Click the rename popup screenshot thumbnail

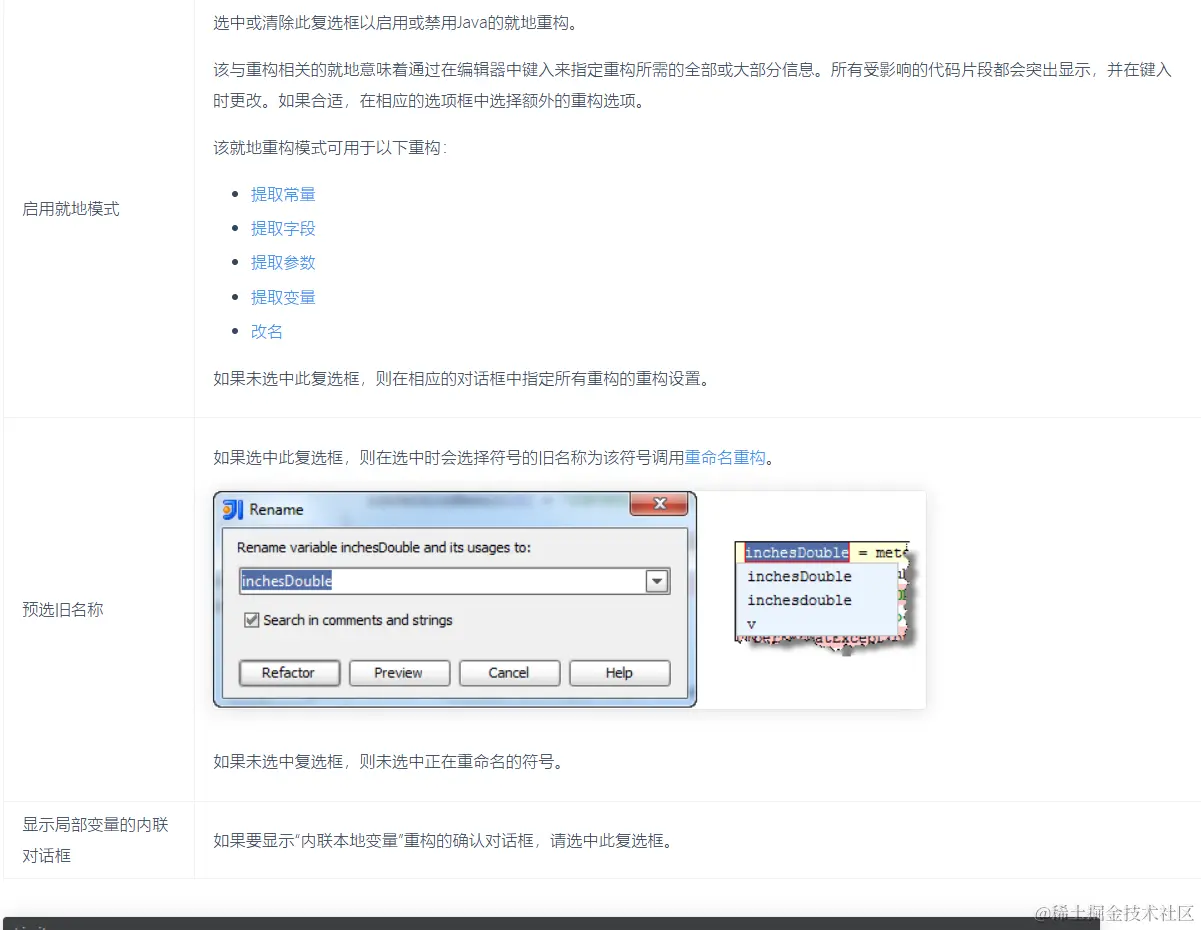coord(824,598)
